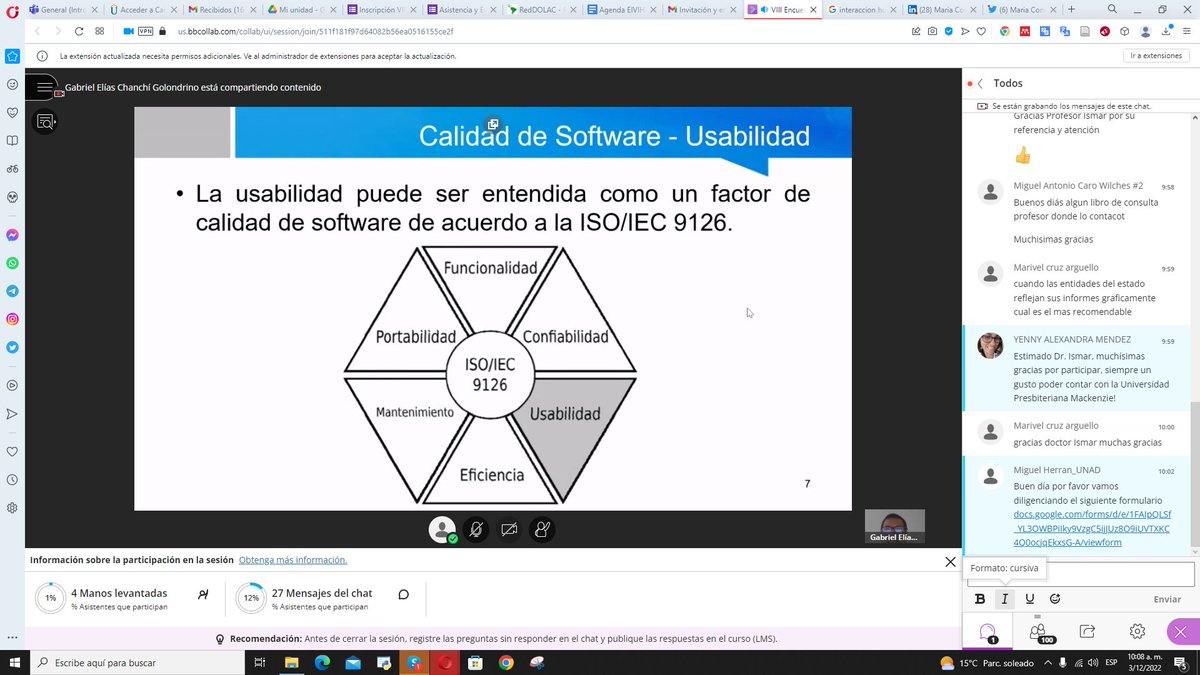Open my status and settings avatar button

pos(442,530)
